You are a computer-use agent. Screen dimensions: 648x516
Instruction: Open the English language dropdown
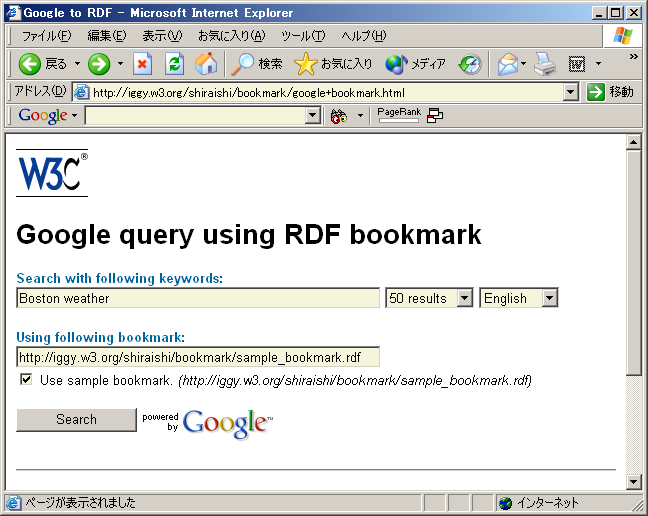549,298
